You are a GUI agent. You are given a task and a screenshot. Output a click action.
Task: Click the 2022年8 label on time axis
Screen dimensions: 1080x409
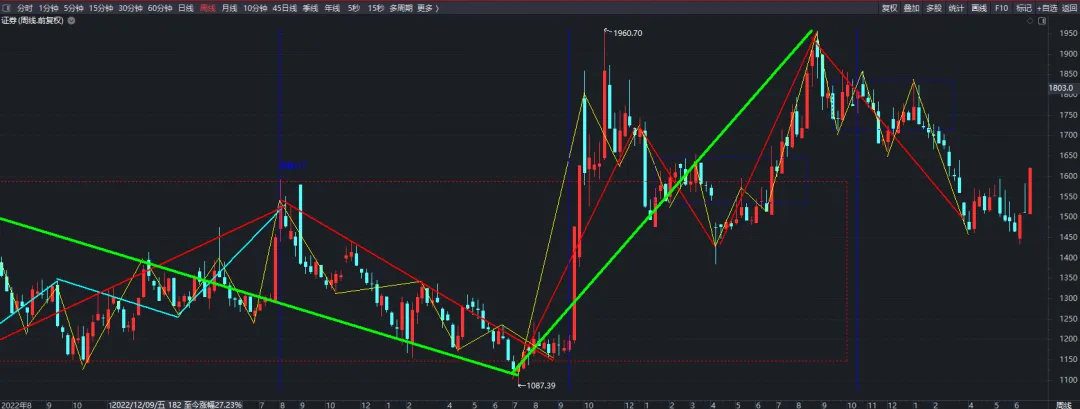tap(17, 405)
